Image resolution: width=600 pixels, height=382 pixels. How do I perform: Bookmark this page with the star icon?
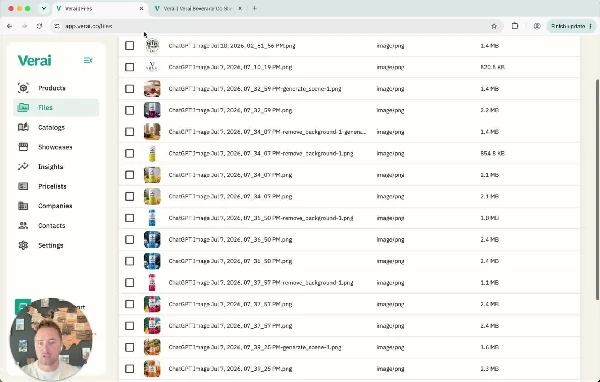pos(494,26)
